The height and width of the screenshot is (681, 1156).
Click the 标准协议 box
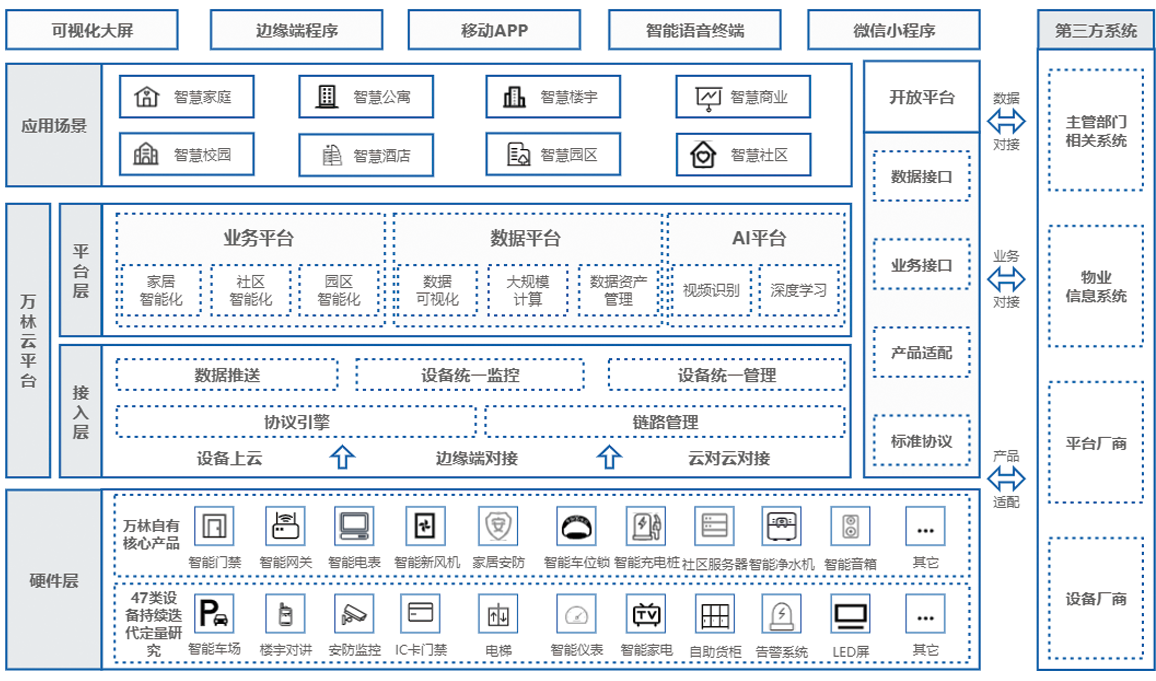click(x=922, y=441)
